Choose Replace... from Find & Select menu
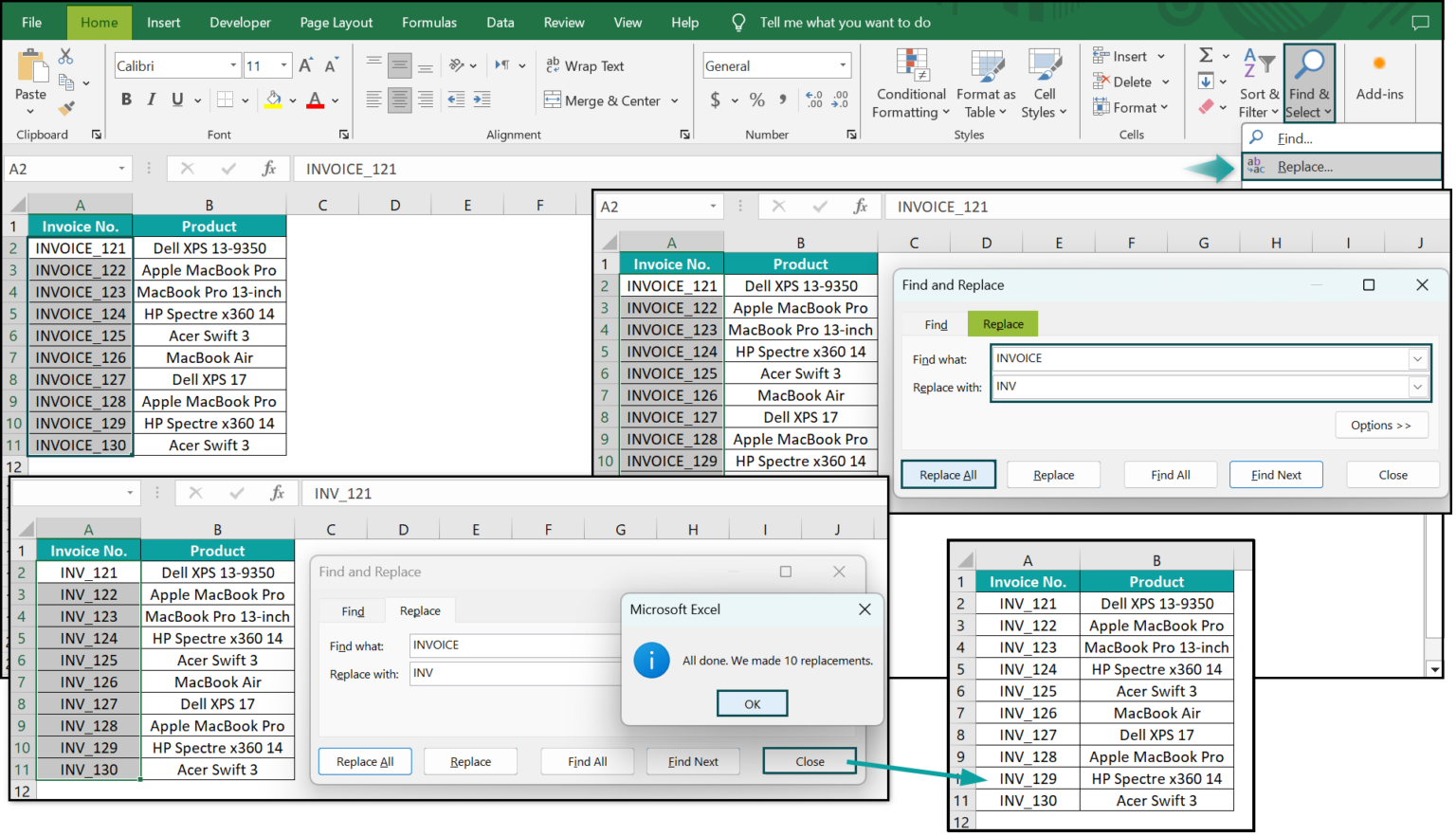 pyautogui.click(x=1304, y=167)
